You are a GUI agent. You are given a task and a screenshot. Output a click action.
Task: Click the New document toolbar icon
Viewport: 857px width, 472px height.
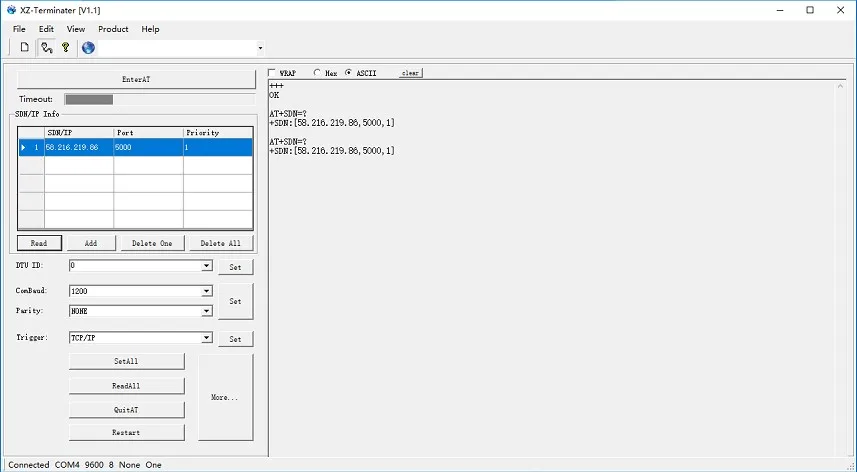pos(25,48)
